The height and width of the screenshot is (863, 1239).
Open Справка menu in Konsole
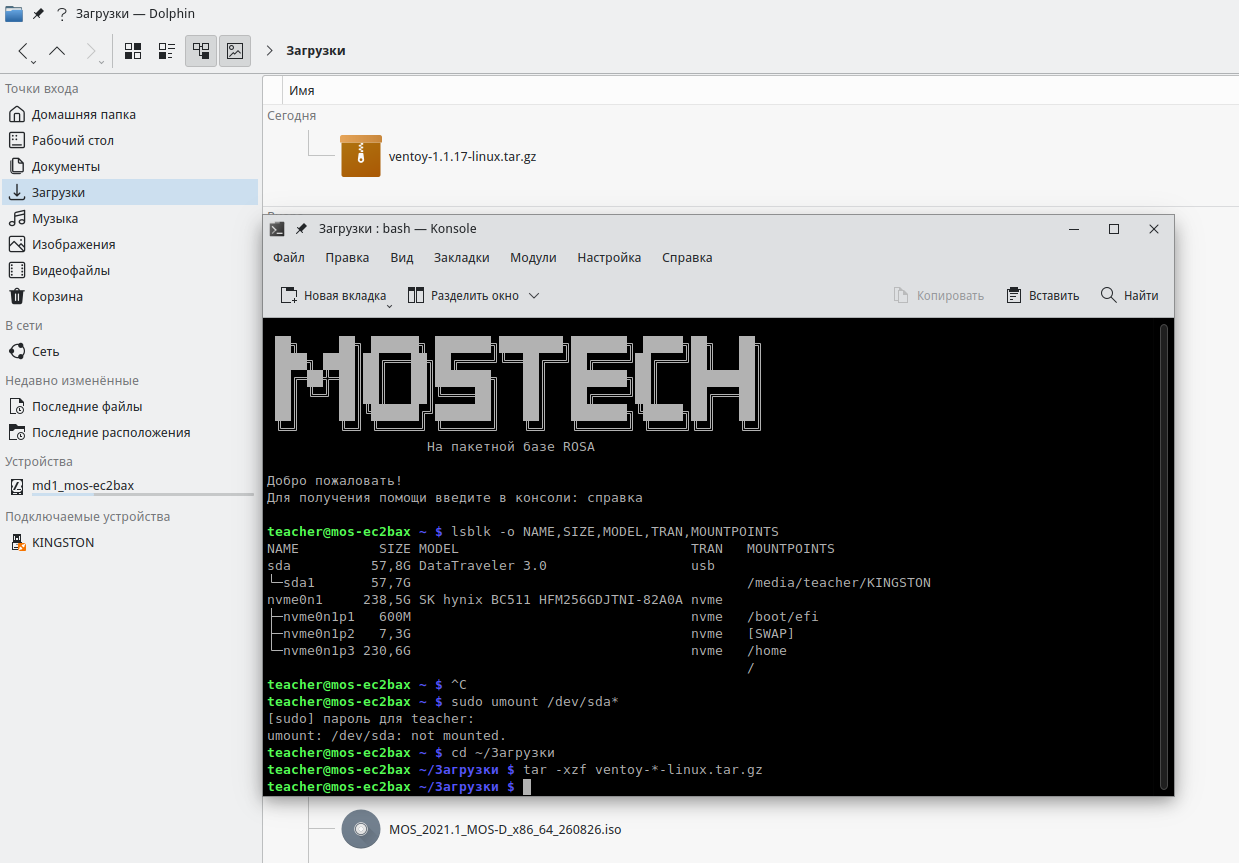687,257
